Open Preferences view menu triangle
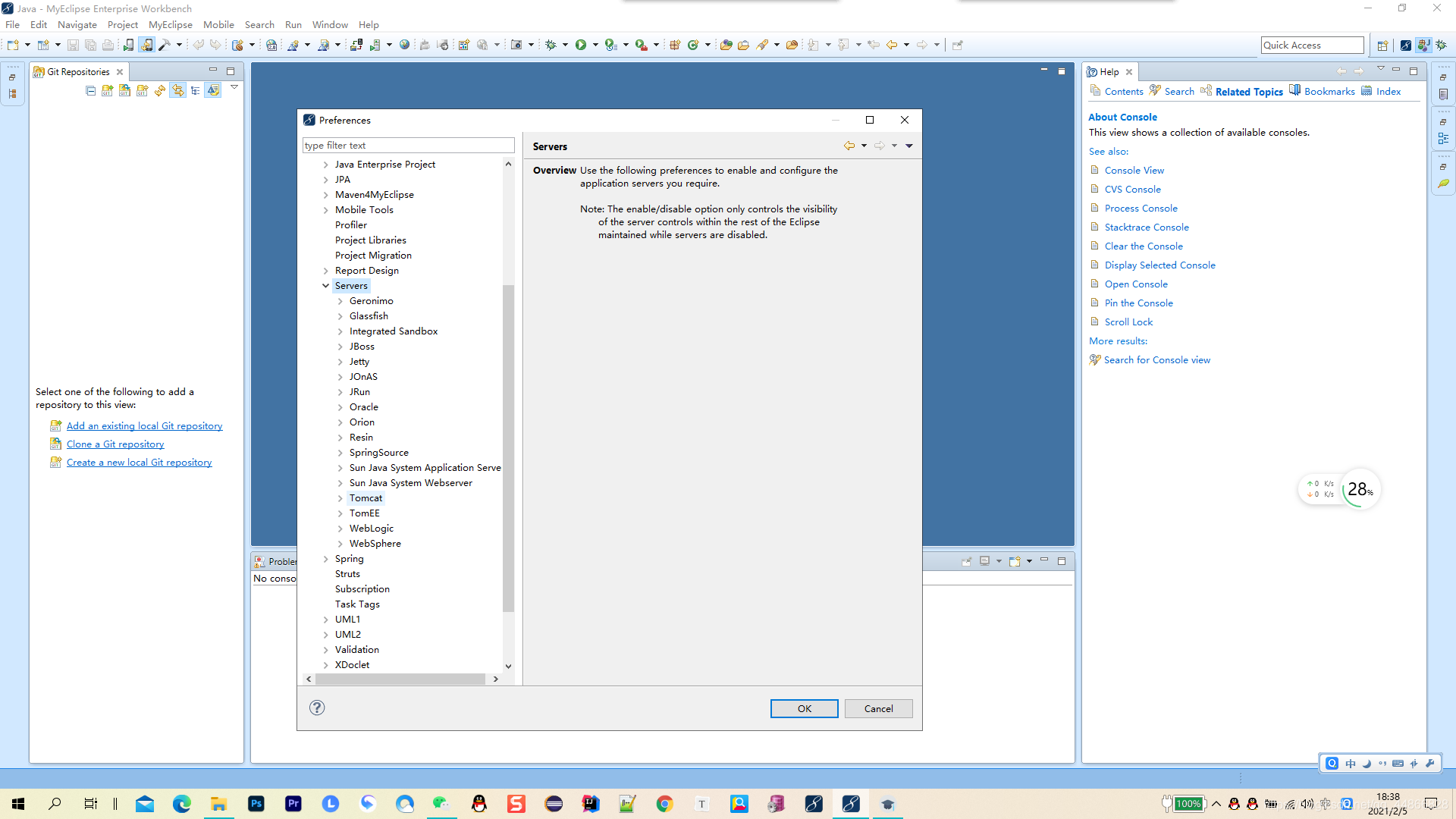 [x=909, y=146]
